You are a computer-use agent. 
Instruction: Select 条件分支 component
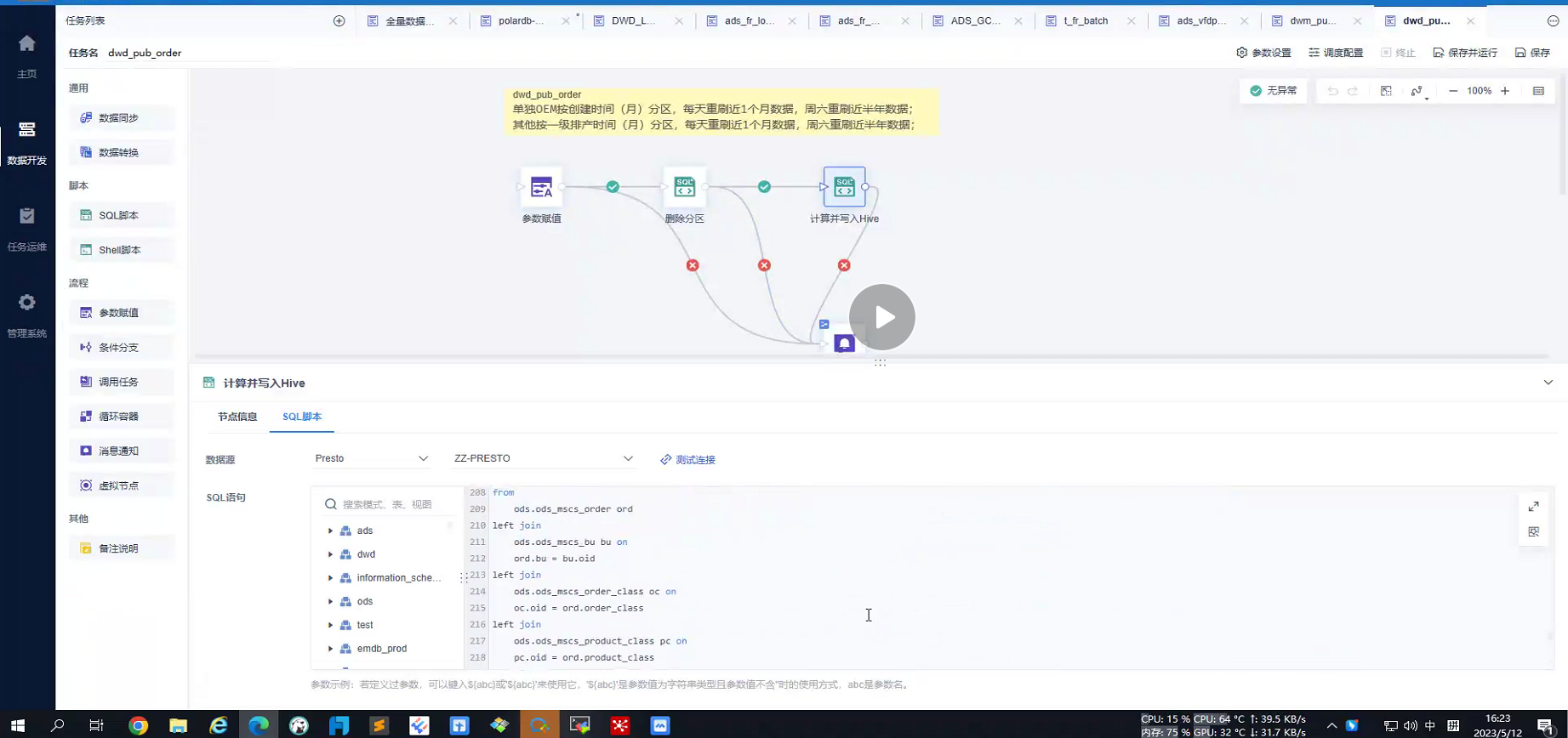122,348
